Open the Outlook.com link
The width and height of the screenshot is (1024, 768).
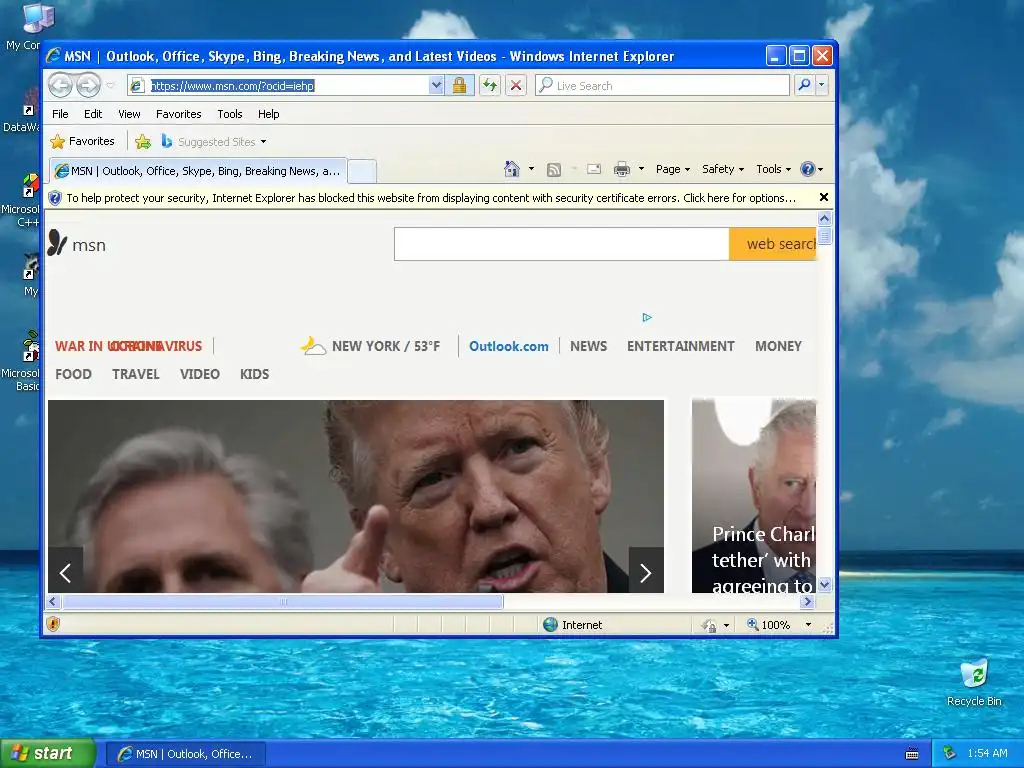pos(509,346)
